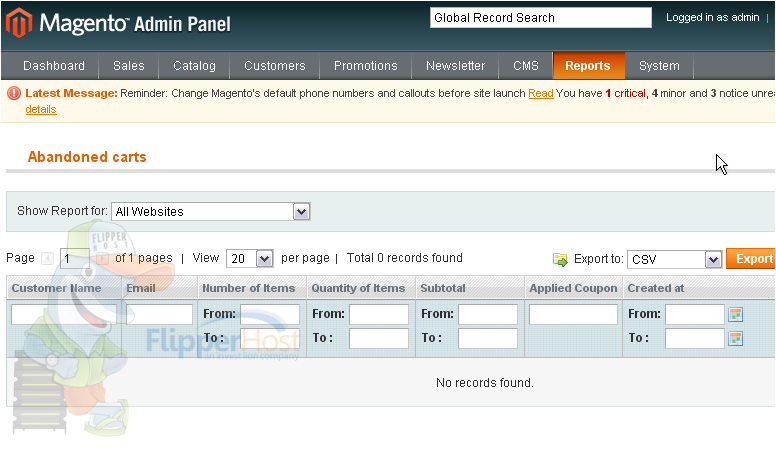776x450 pixels.
Task: Open the per page View count dropdown
Action: pos(250,258)
